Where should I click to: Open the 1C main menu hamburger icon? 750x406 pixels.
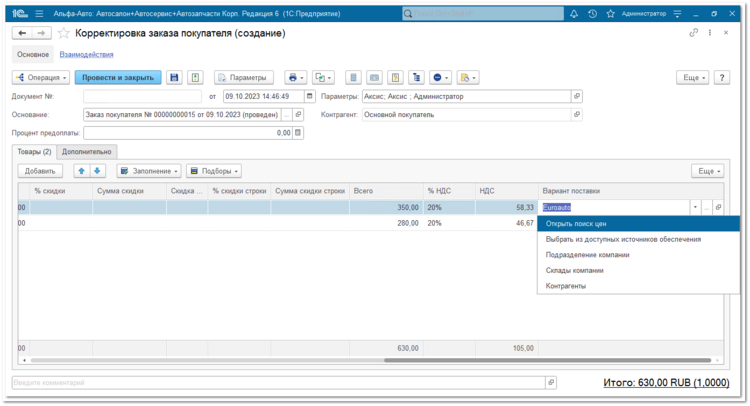point(39,14)
